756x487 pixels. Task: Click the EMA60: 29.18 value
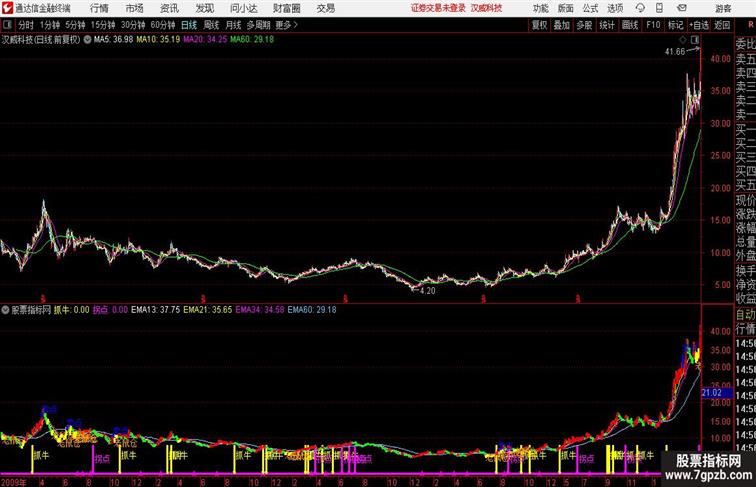(x=312, y=310)
